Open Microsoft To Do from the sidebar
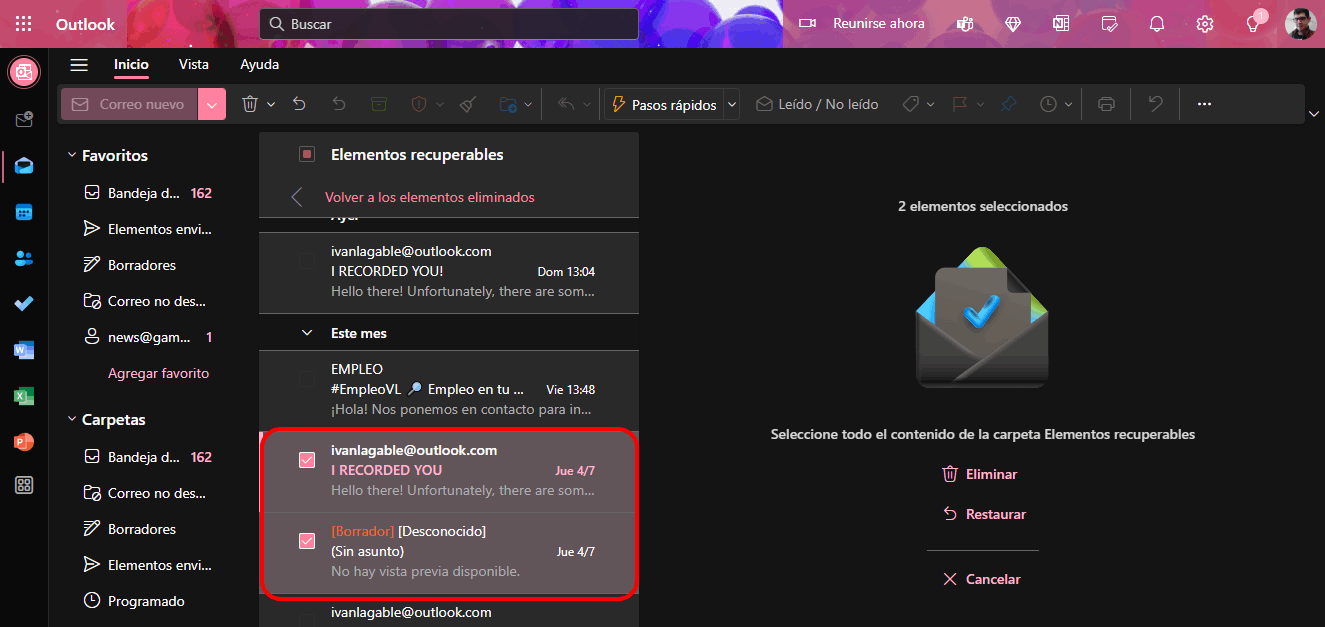Screen dimensions: 1325x627 pyautogui.click(x=24, y=303)
